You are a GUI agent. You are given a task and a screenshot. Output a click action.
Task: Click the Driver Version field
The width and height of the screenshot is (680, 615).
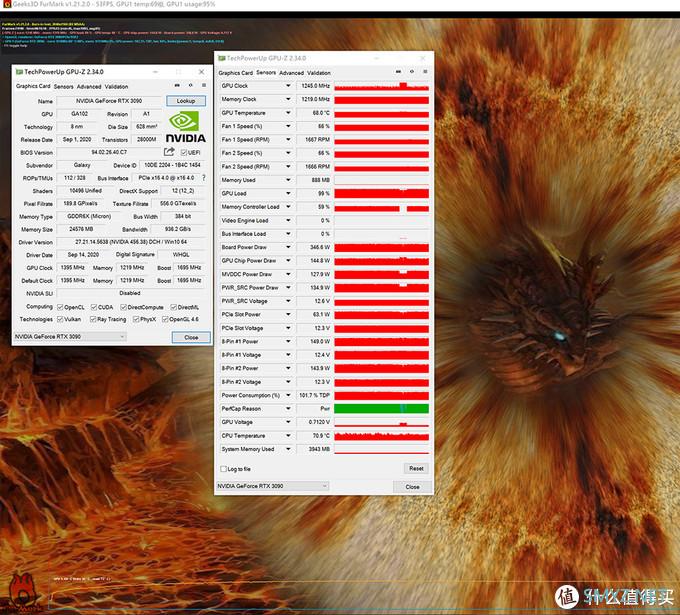click(x=131, y=242)
